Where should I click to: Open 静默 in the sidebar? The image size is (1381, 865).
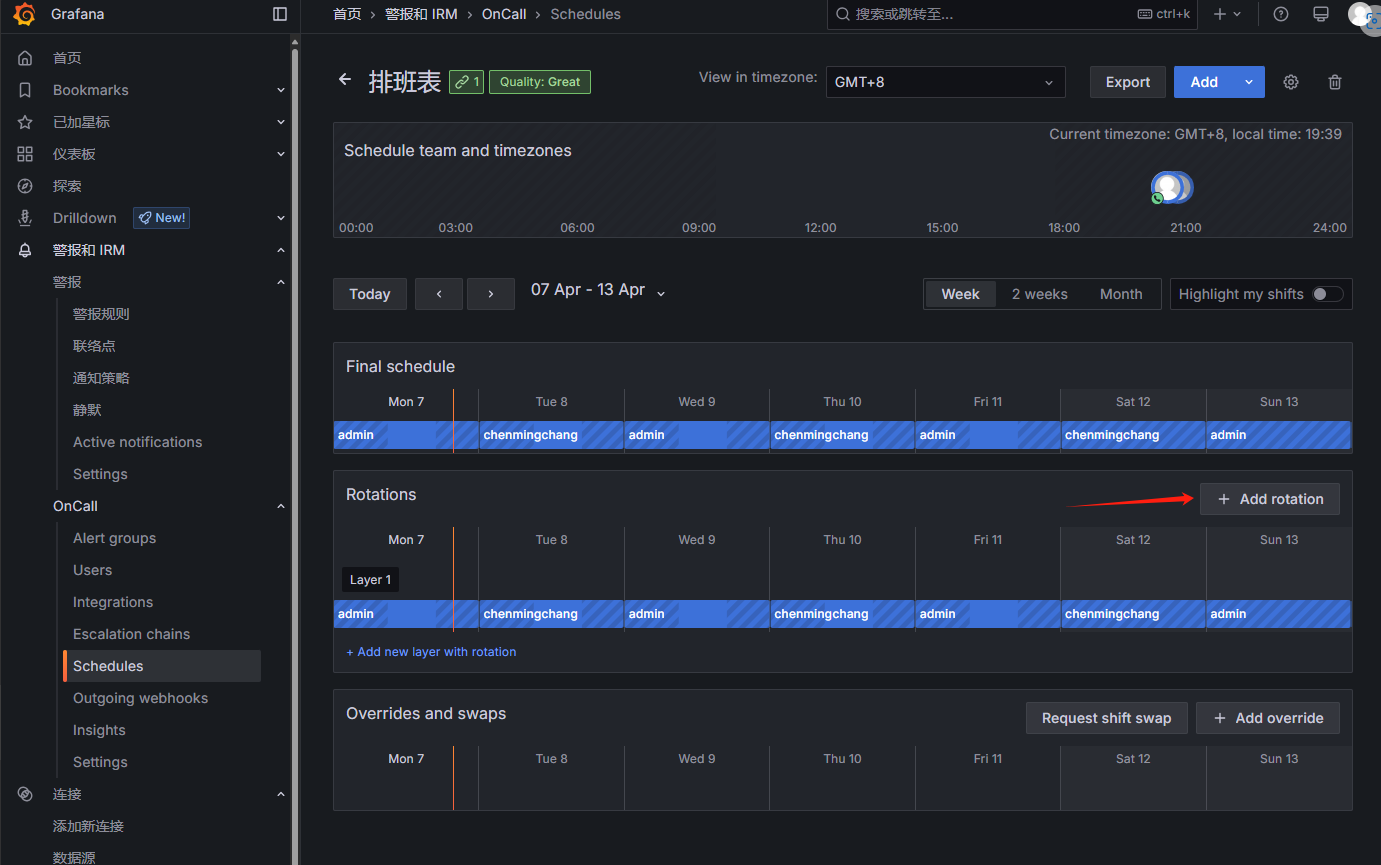point(87,410)
